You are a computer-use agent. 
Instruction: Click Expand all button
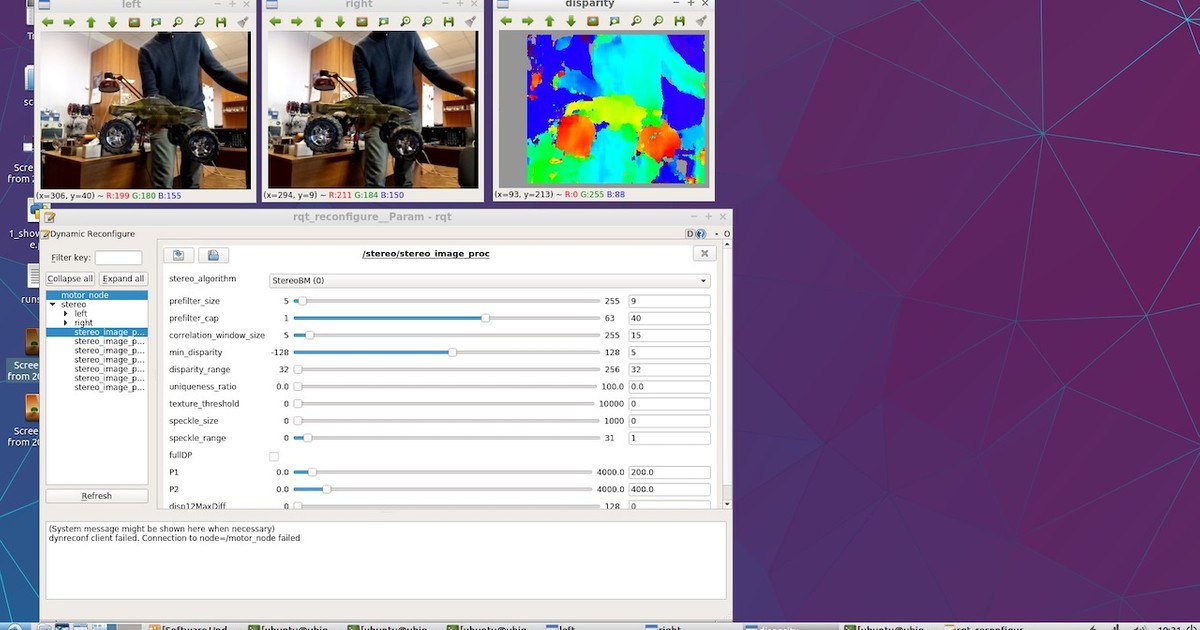[x=123, y=279]
